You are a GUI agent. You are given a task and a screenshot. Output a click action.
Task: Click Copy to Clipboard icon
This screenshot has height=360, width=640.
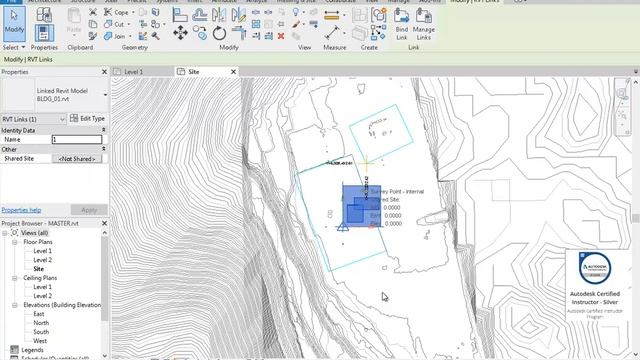click(93, 24)
